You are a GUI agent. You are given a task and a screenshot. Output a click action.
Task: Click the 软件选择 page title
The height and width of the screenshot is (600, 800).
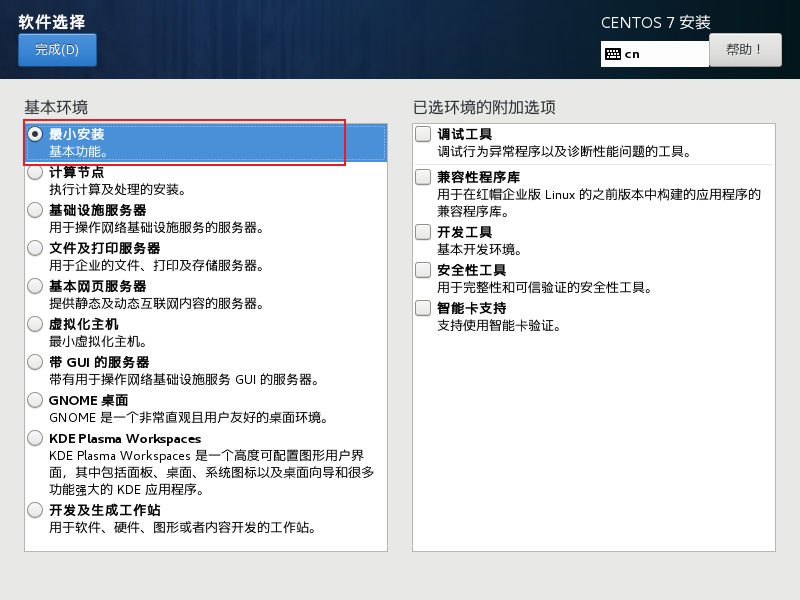tap(52, 22)
